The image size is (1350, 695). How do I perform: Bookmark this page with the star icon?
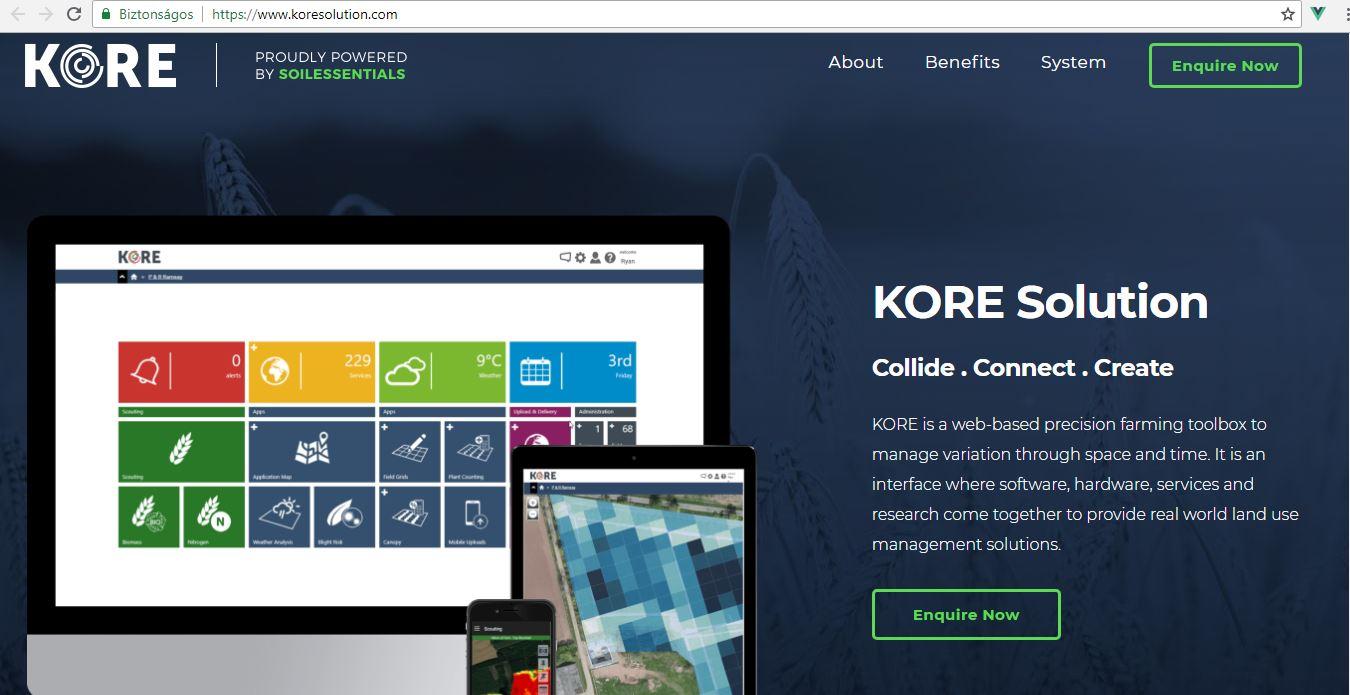point(1288,14)
